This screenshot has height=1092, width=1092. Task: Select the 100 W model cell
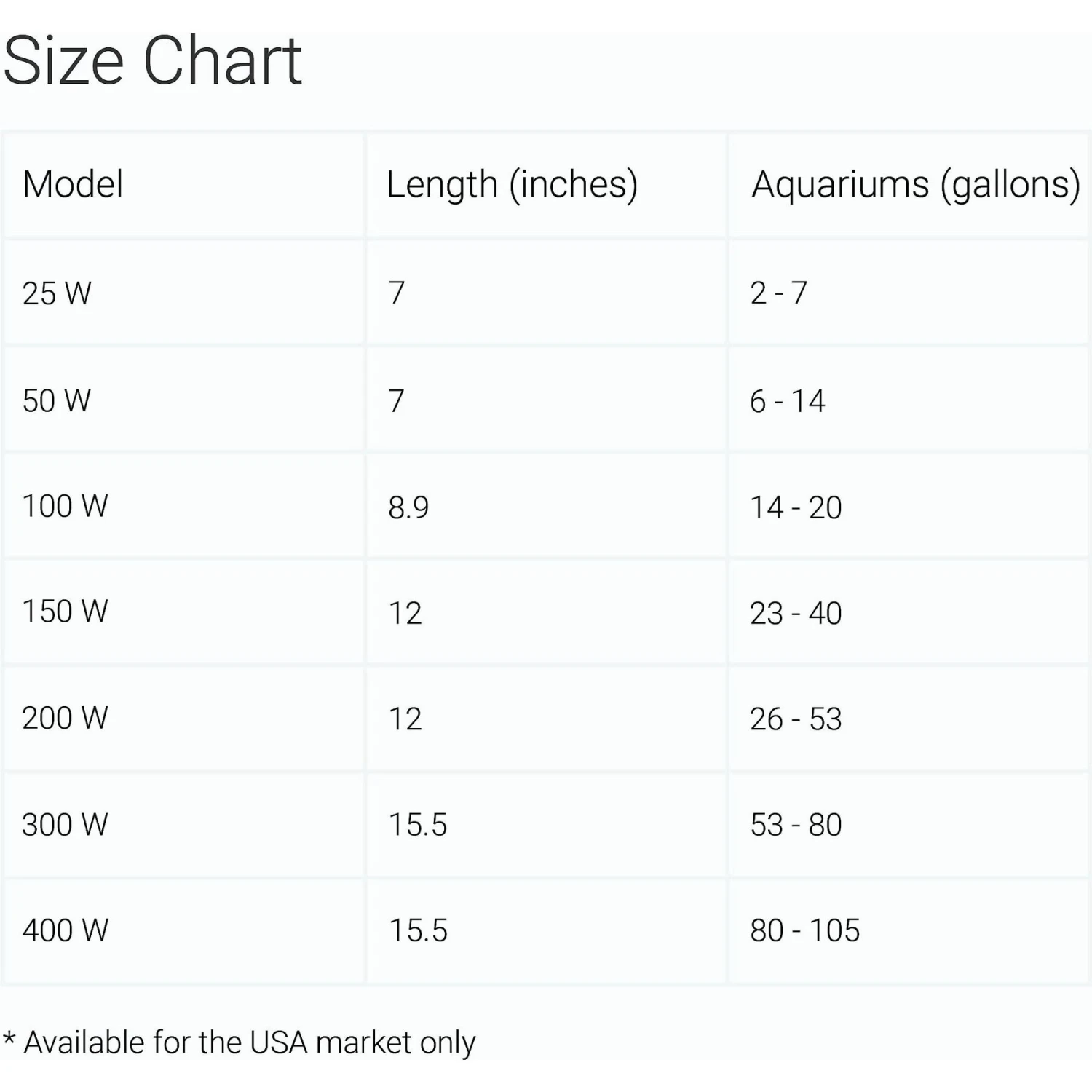click(x=65, y=506)
